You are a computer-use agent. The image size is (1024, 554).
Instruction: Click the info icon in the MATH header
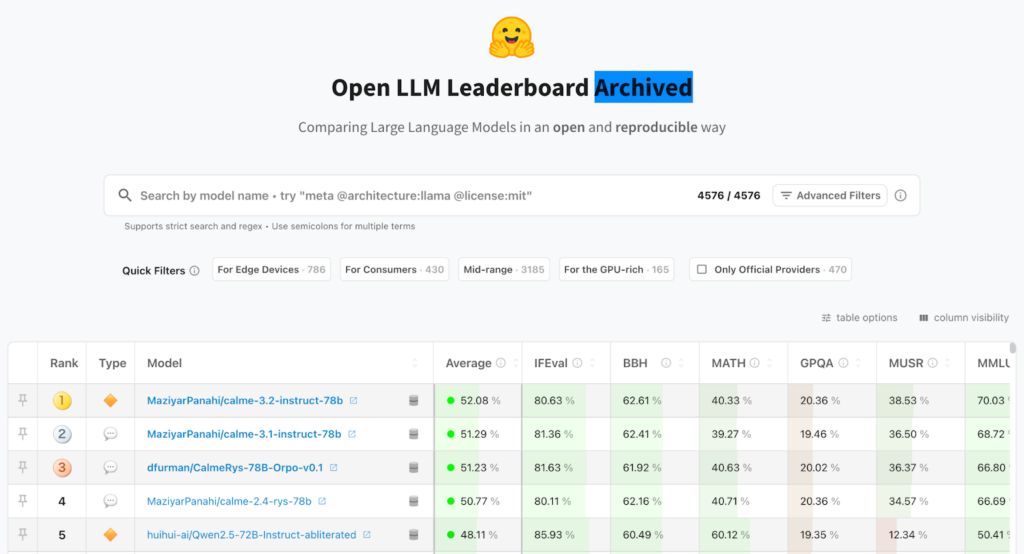(x=754, y=363)
